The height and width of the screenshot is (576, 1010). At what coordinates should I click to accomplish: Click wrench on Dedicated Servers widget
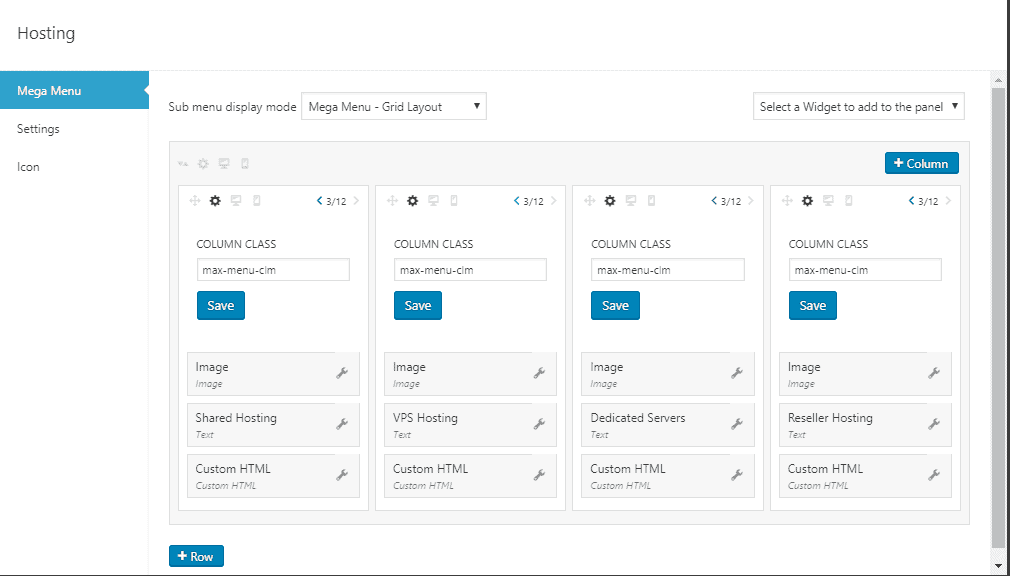(736, 424)
